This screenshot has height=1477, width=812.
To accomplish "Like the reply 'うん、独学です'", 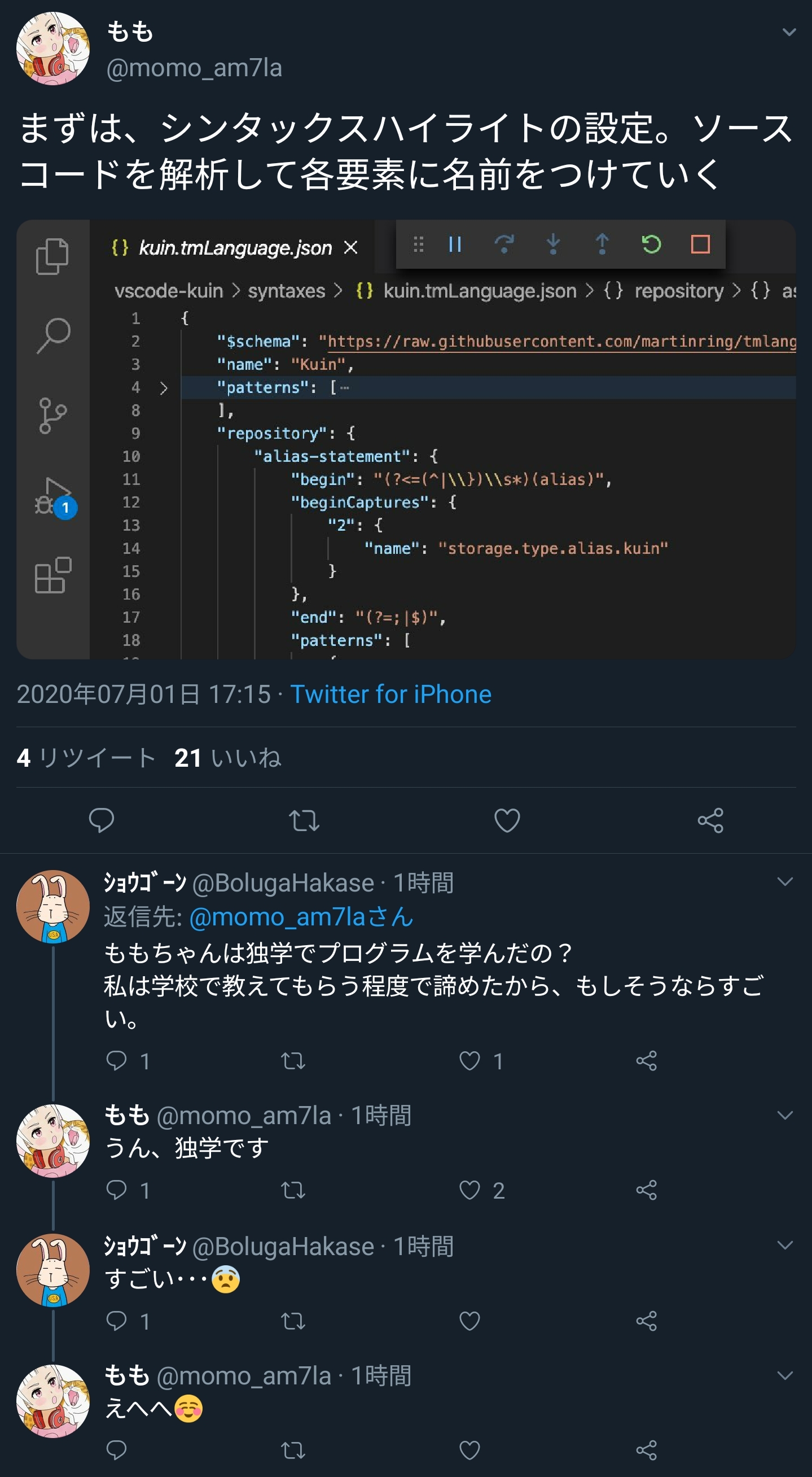I will 469,1190.
